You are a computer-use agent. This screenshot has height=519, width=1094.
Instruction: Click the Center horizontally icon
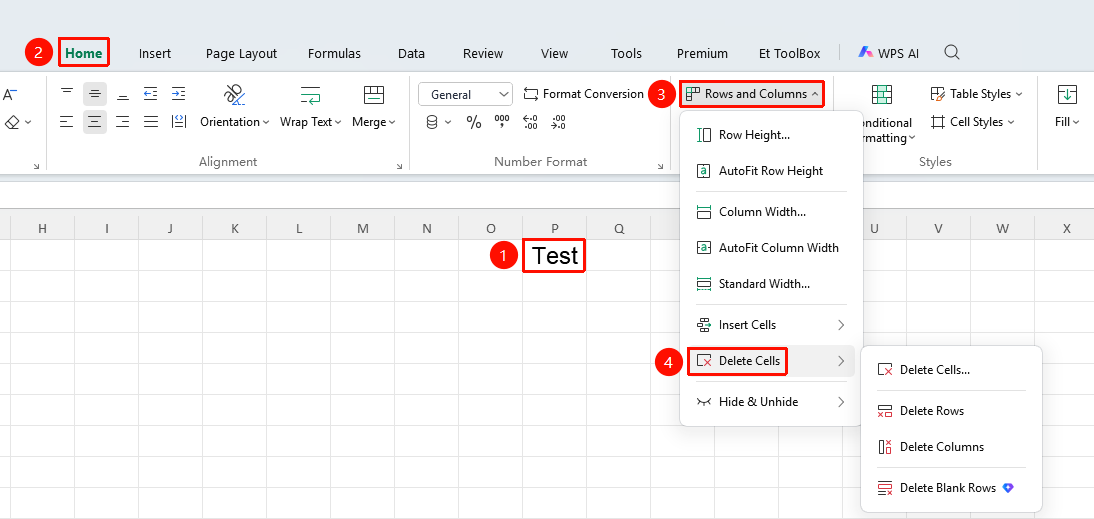tap(95, 122)
